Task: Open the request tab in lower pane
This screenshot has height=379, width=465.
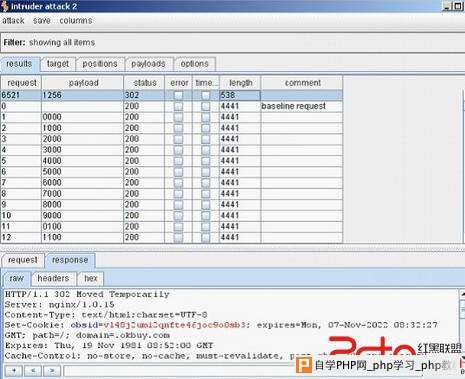Action: coord(23,260)
